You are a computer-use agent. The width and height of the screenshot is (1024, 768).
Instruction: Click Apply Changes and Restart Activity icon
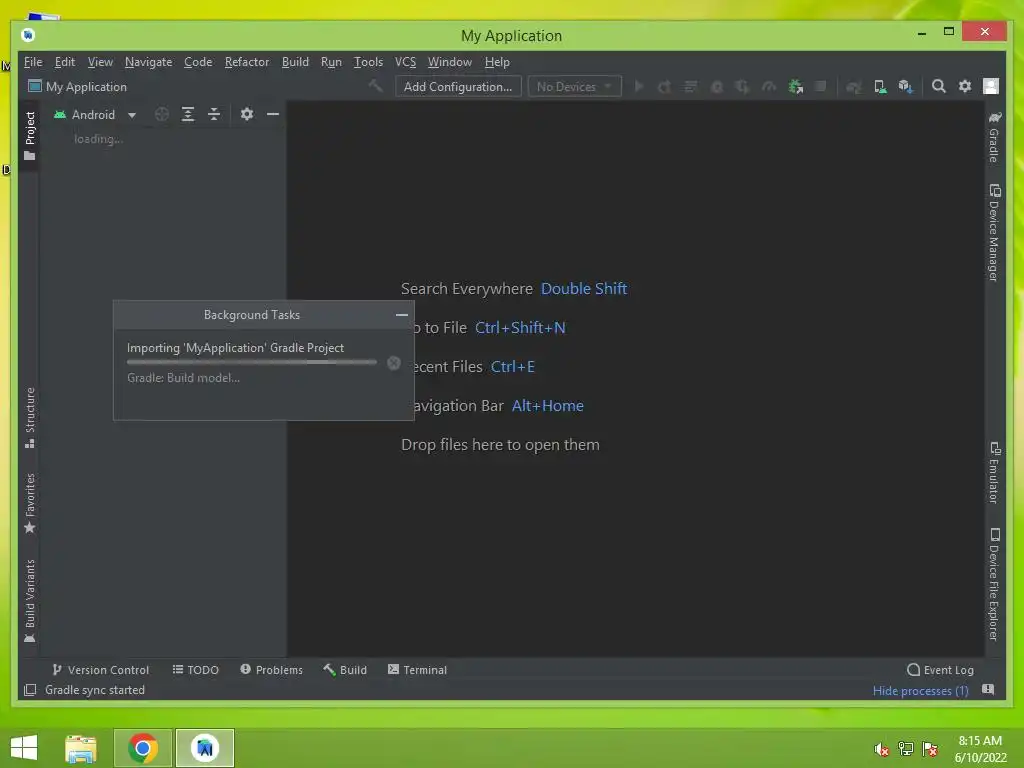click(664, 86)
